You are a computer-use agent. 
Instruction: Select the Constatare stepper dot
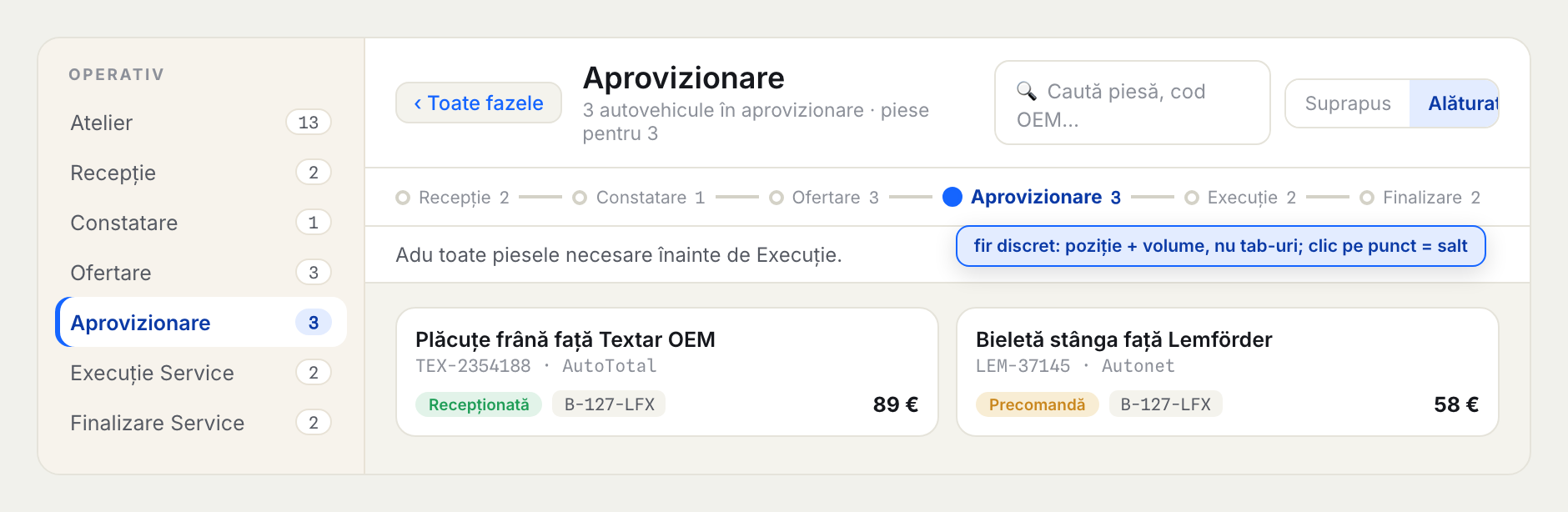click(580, 198)
